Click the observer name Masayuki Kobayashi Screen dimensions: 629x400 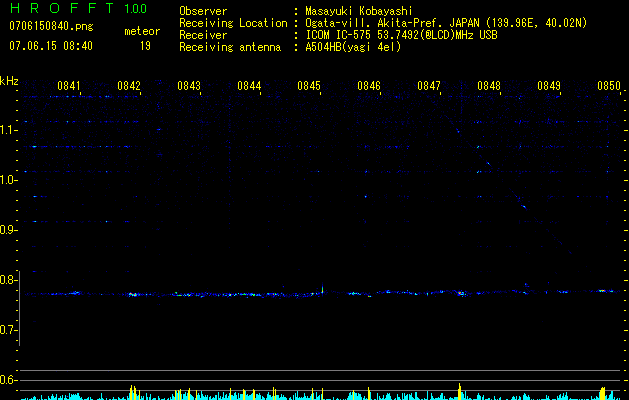pyautogui.click(x=359, y=11)
